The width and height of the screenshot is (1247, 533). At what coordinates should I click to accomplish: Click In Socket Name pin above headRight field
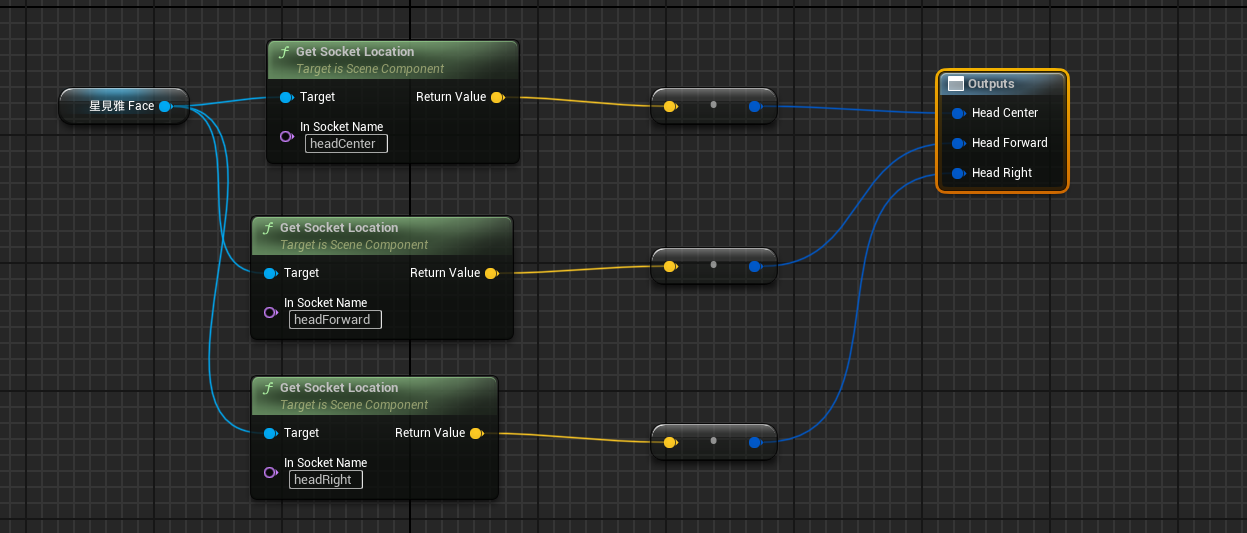[x=270, y=471]
